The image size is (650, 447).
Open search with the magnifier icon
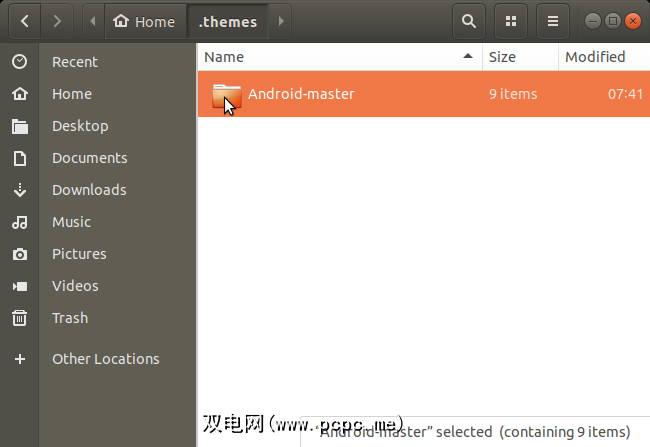469,21
